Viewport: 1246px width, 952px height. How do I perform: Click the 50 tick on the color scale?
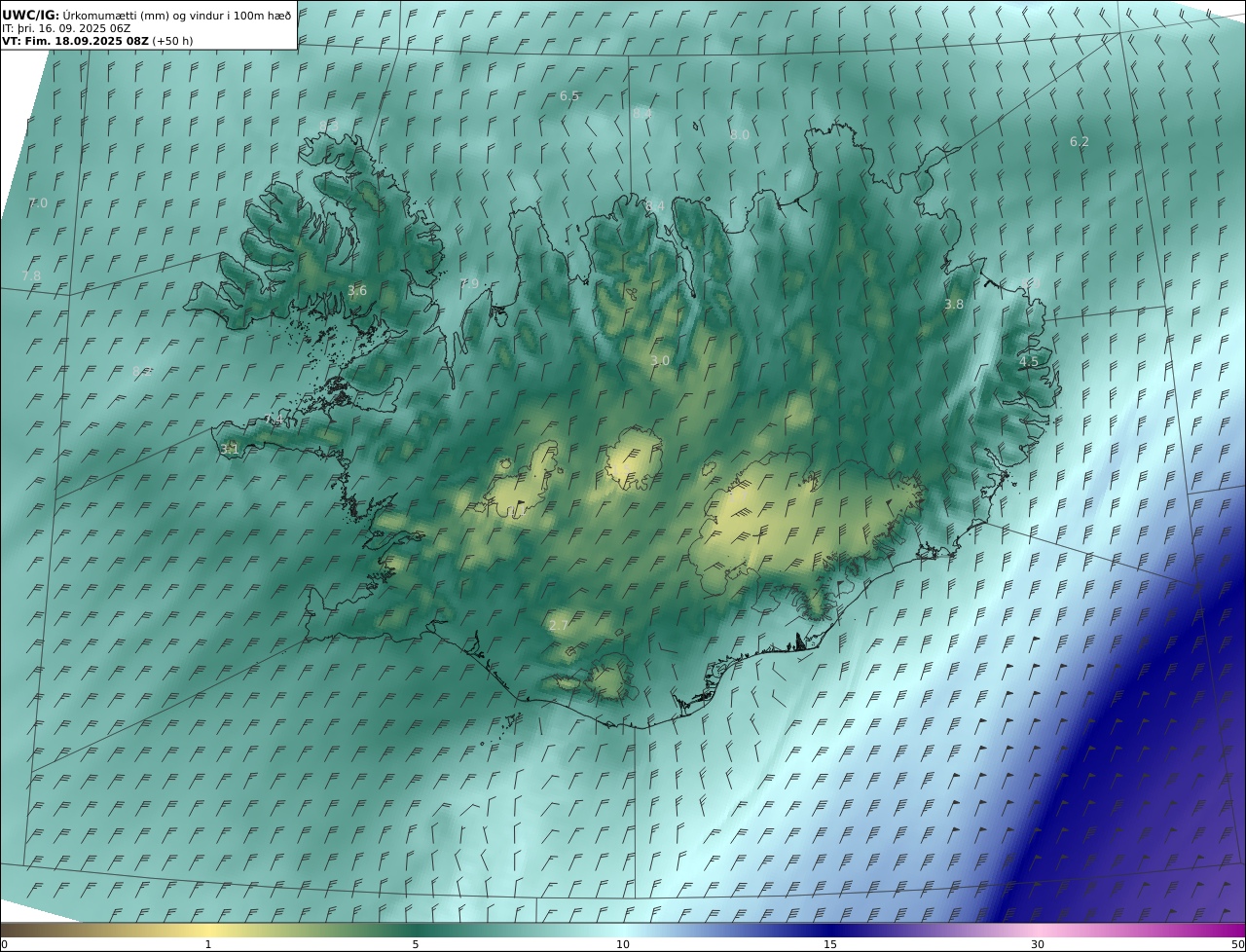1237,944
